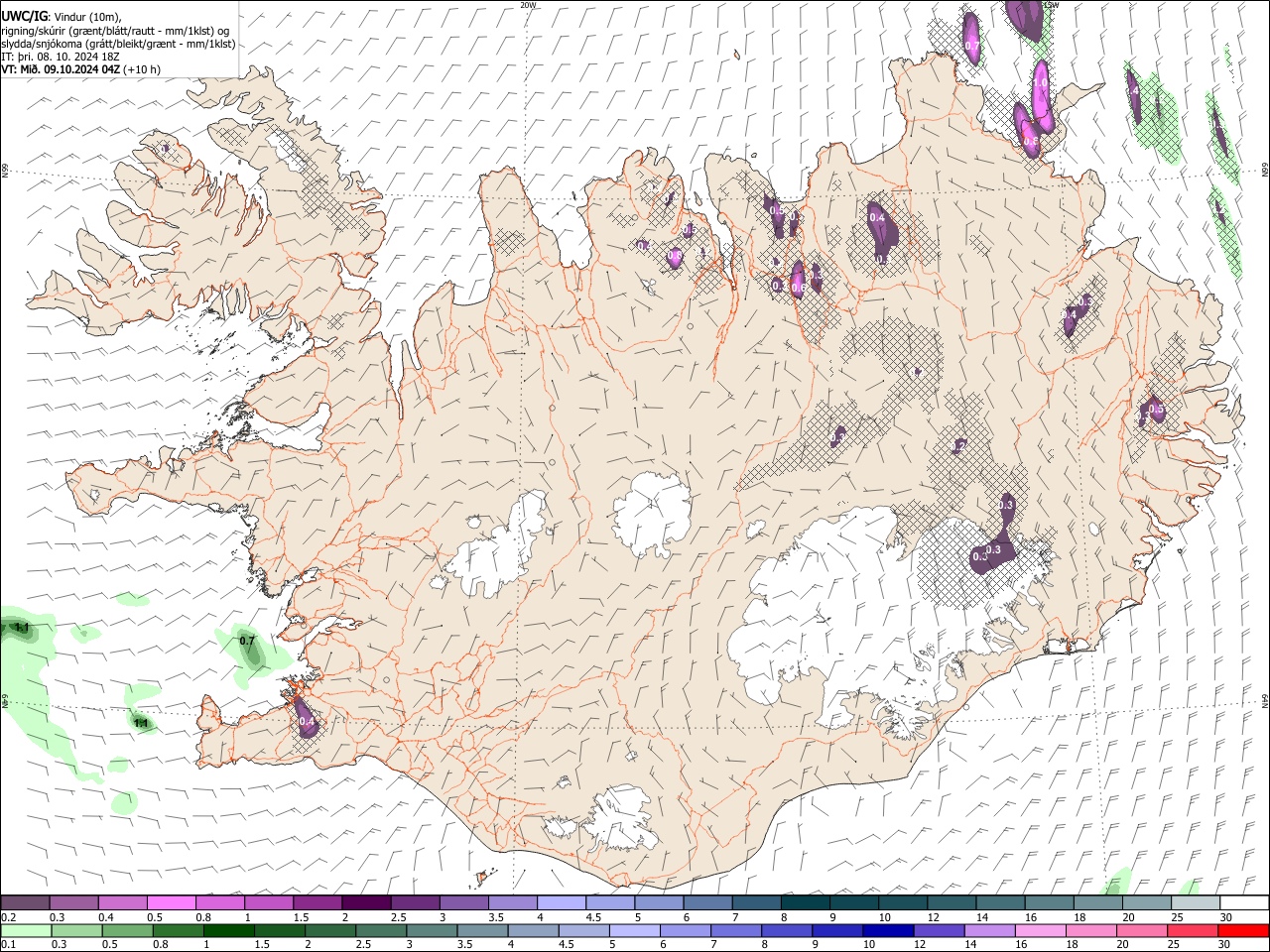
Task: Click the 'slydda/snjókoma' legend description line
Action: point(119,44)
